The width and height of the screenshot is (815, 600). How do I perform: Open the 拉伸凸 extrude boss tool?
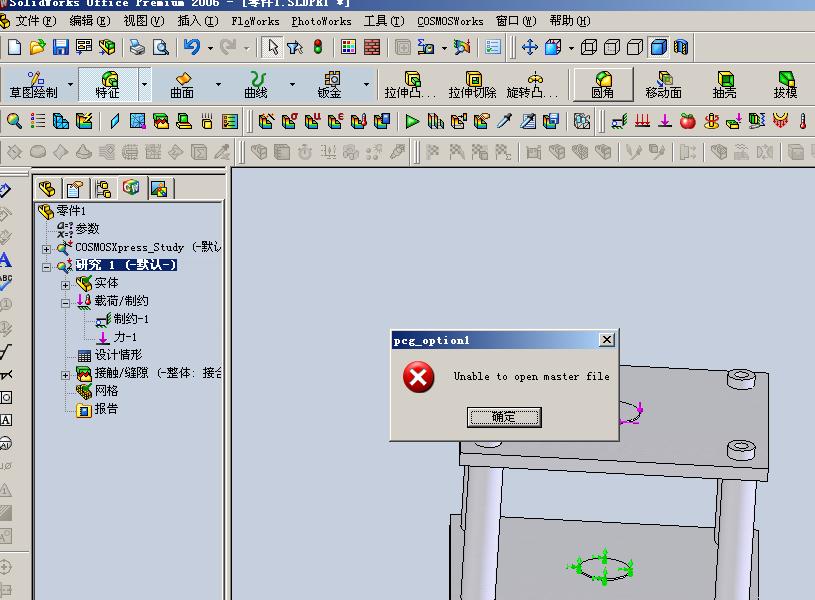411,85
